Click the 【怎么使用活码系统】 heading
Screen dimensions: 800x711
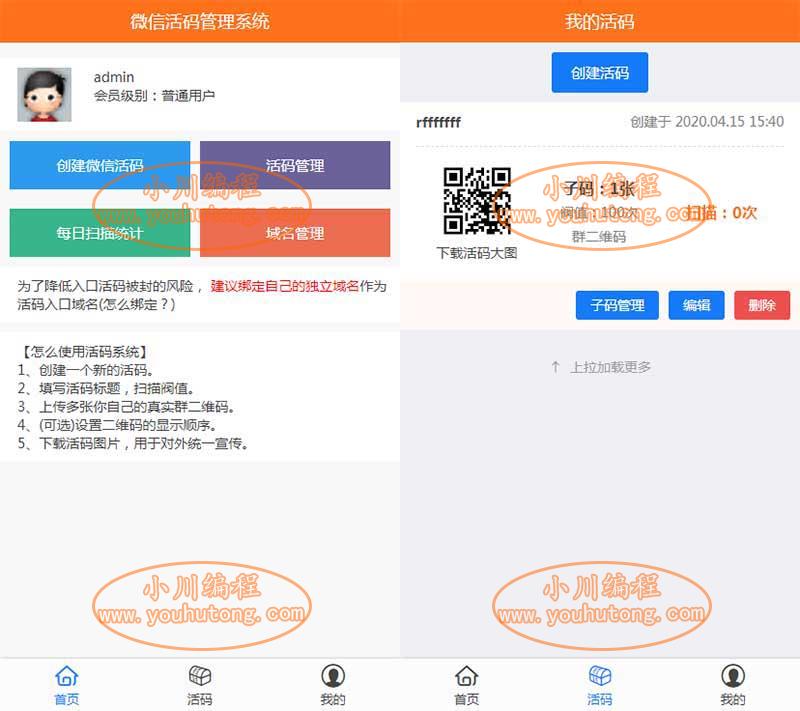(85, 351)
